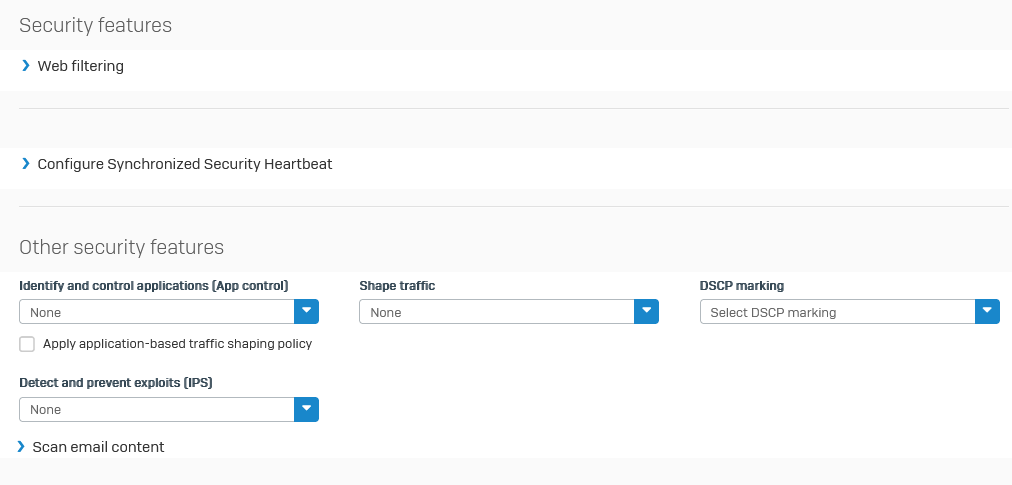This screenshot has width=1012, height=485.
Task: Click the blue arrow button of IPS dropdown
Action: coord(307,409)
